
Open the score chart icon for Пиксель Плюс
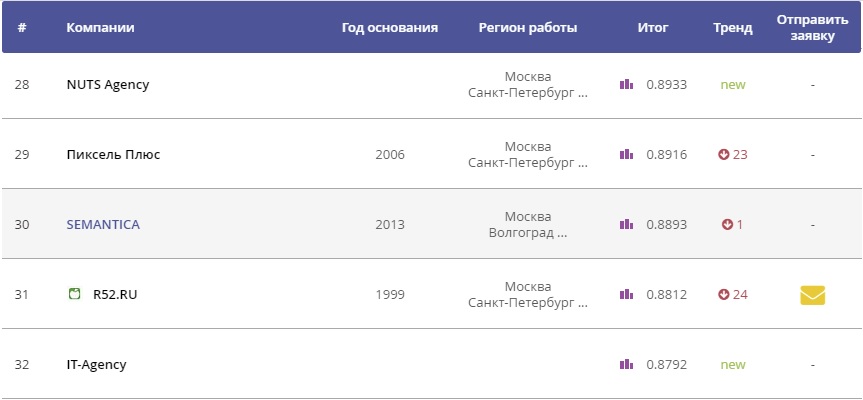626,154
